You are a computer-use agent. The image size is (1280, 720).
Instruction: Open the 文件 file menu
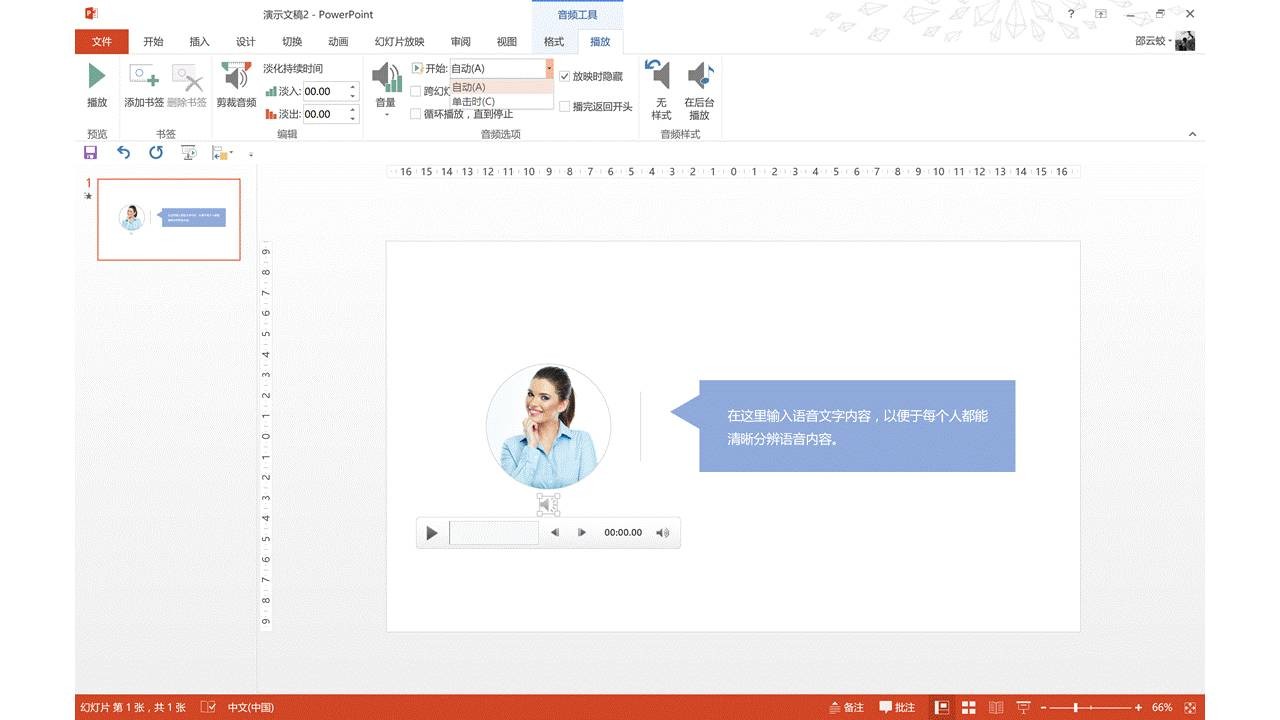click(101, 42)
